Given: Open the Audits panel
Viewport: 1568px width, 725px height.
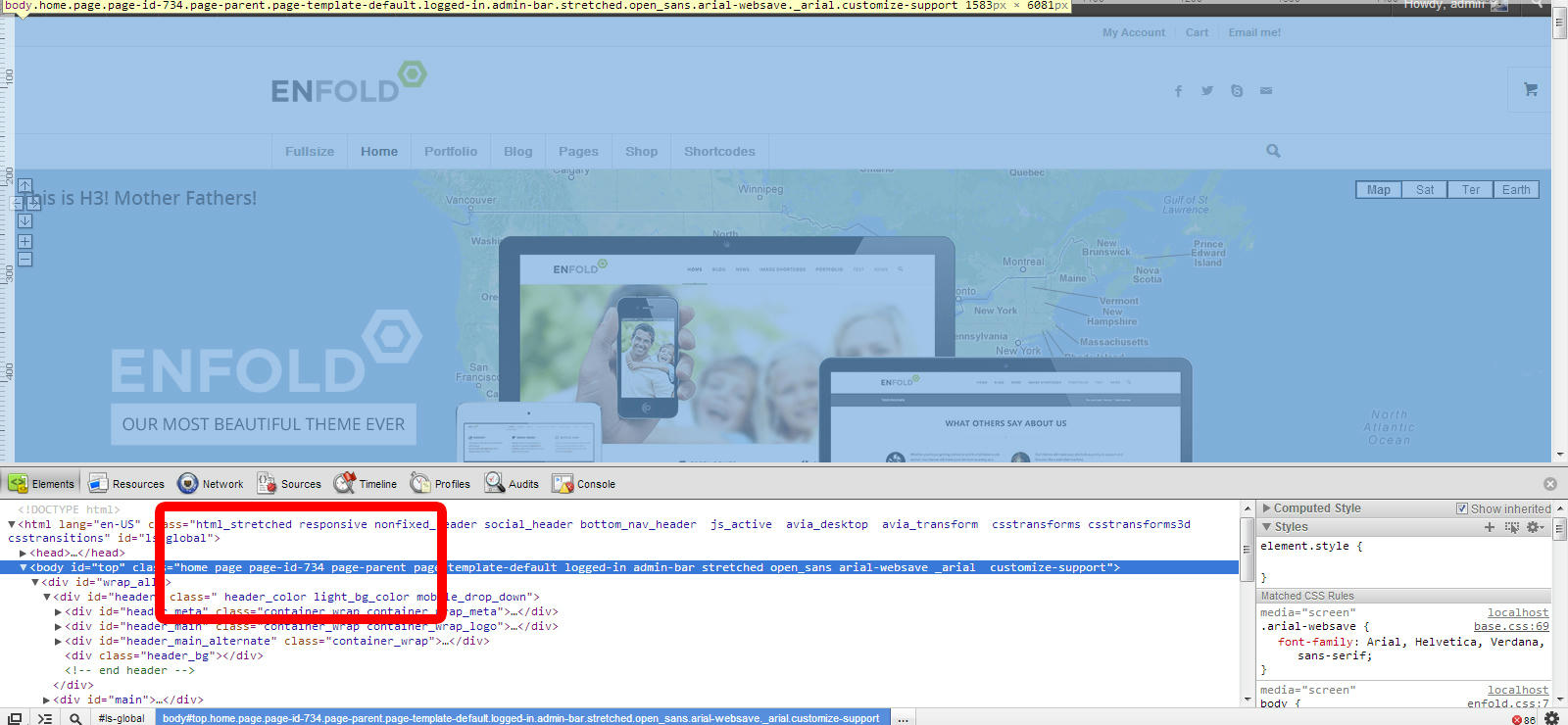Looking at the screenshot, I should point(512,483).
